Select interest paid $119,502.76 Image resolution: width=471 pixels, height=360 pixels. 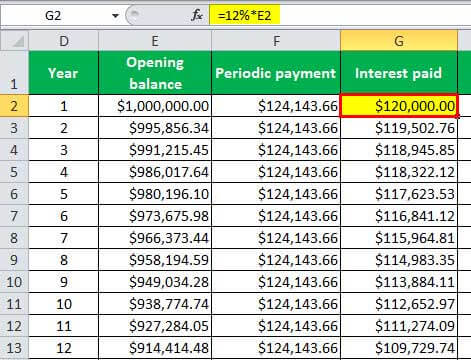tap(399, 128)
